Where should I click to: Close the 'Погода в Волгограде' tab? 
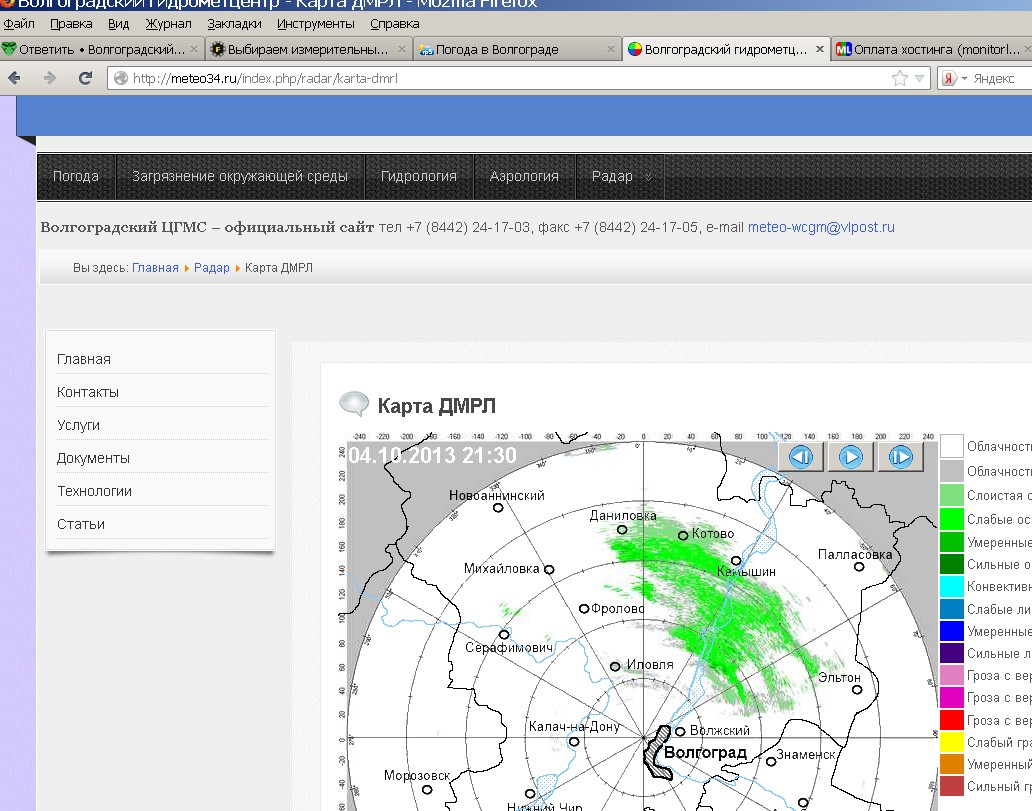pyautogui.click(x=610, y=49)
